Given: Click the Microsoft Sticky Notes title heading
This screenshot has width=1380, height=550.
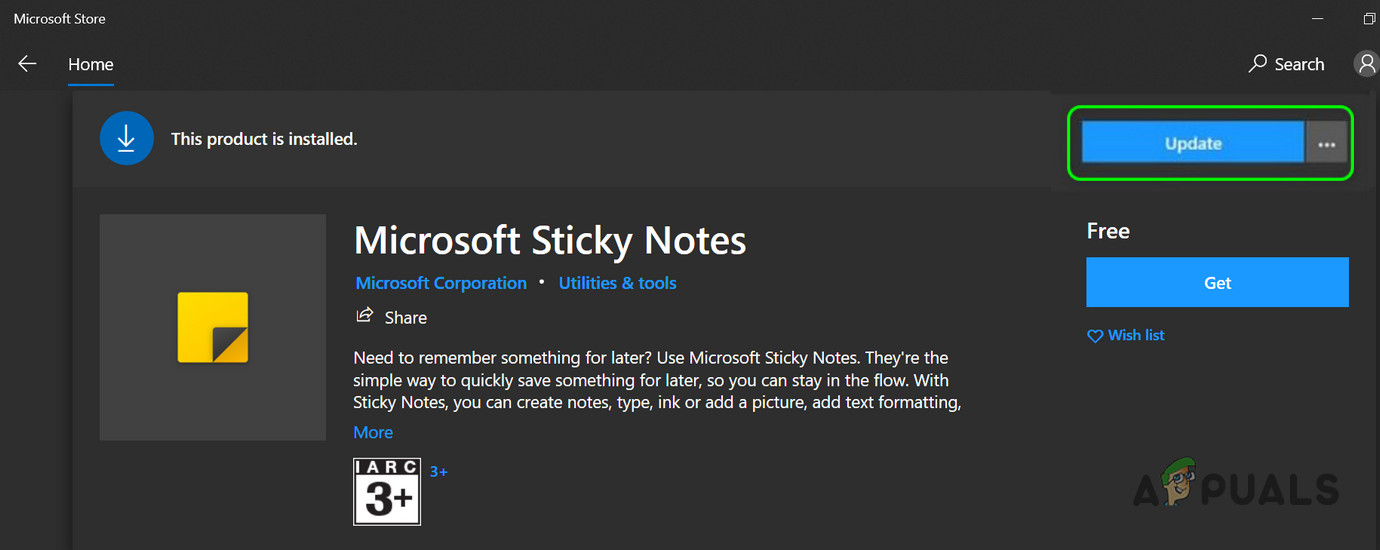Looking at the screenshot, I should tap(550, 241).
